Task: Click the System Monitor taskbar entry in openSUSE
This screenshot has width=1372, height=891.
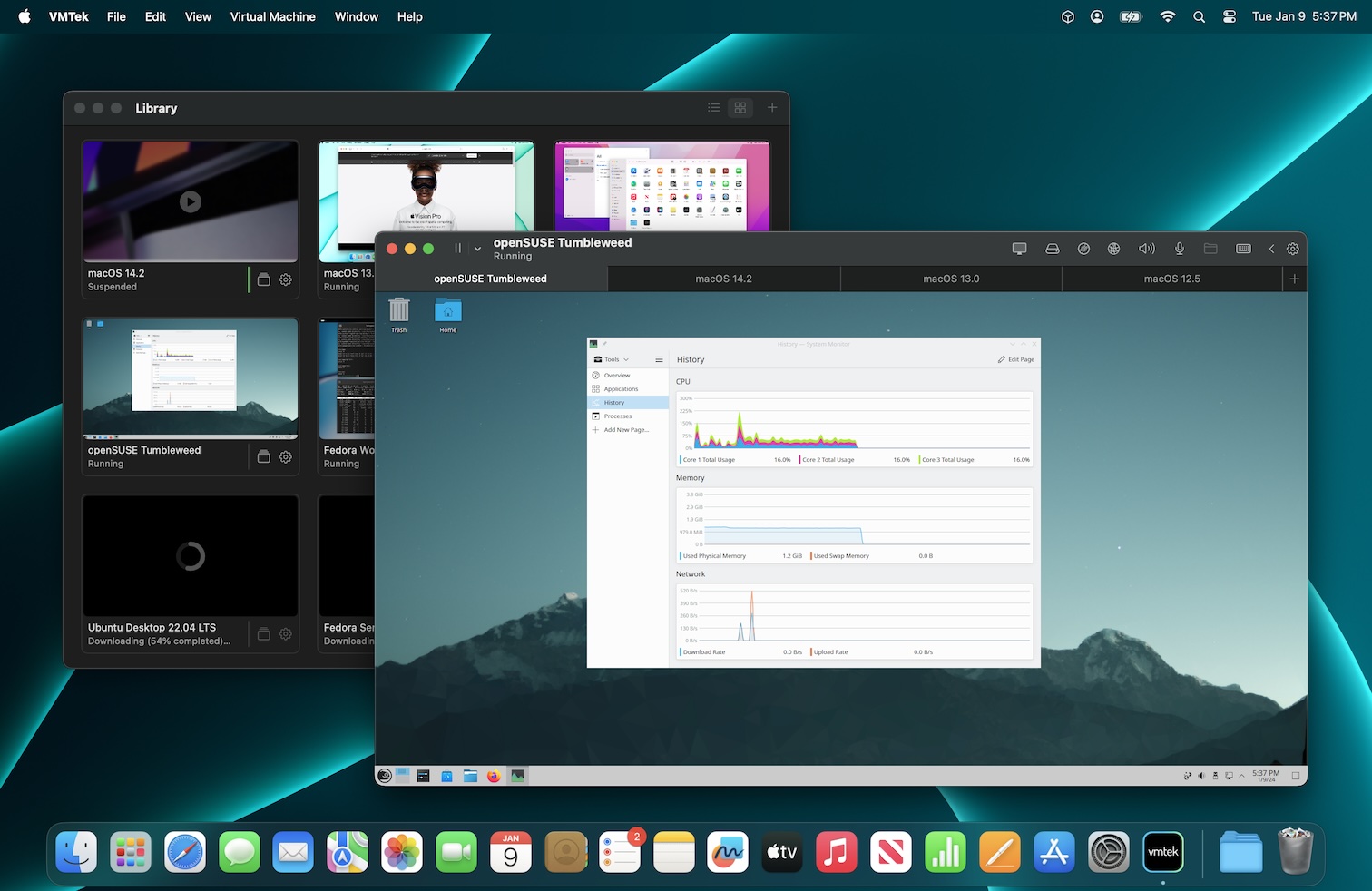Action: (x=517, y=776)
